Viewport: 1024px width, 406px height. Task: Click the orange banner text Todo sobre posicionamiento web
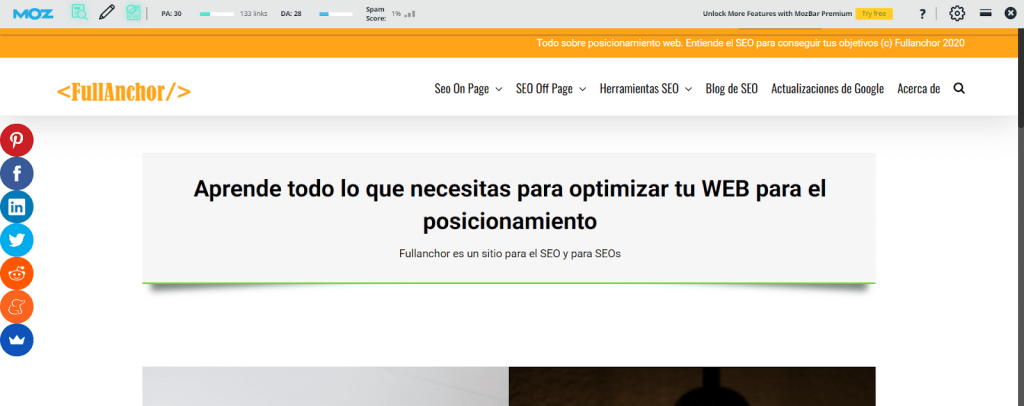pos(750,43)
